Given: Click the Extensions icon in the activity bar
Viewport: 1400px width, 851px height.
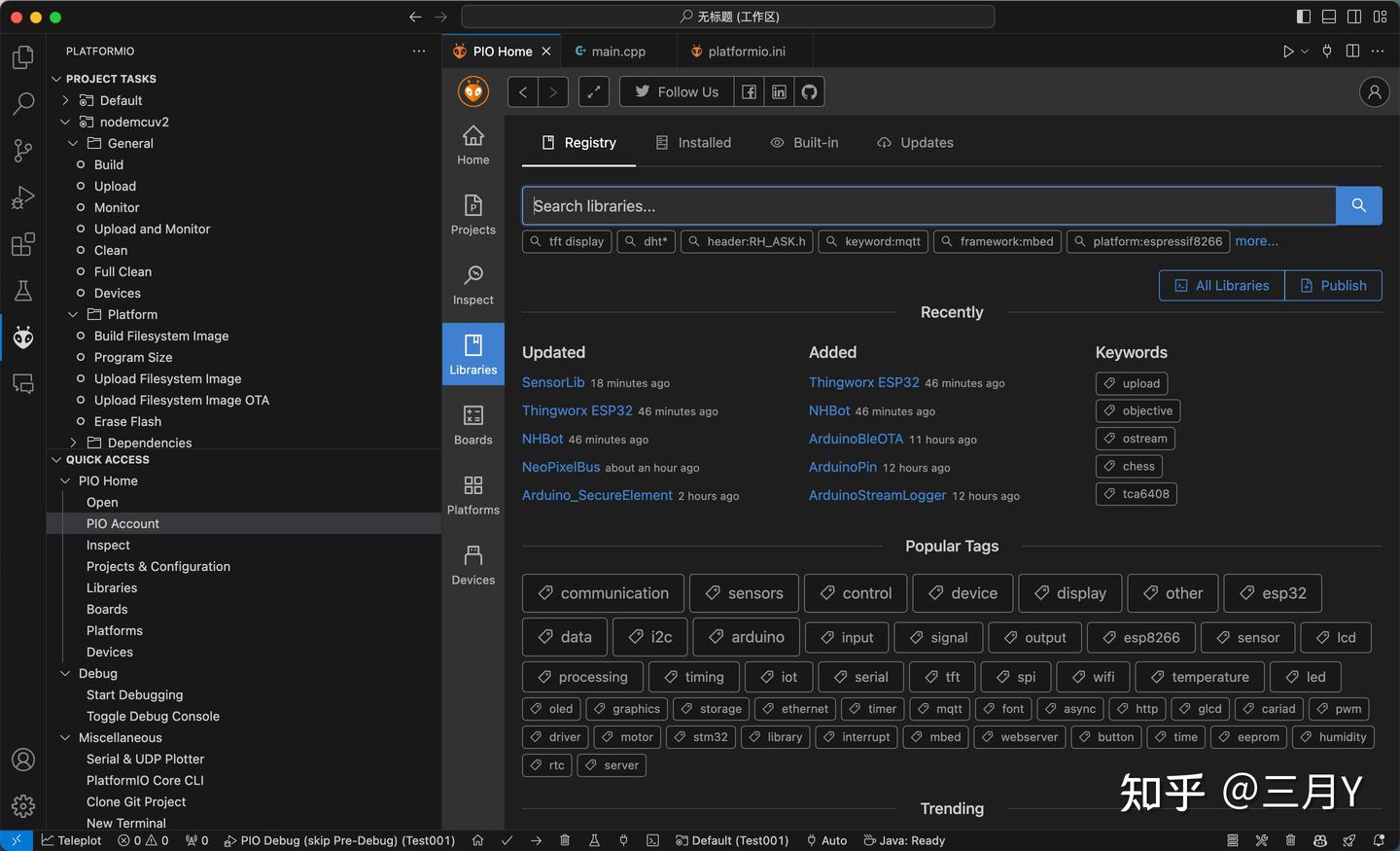Looking at the screenshot, I should (22, 244).
